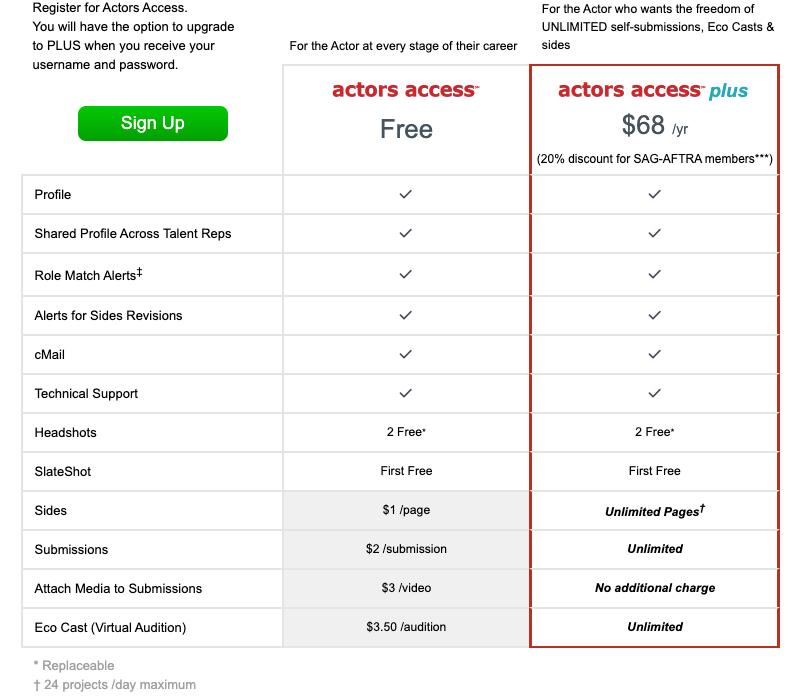
Task: Select the $68 /yr price text
Action: point(654,125)
